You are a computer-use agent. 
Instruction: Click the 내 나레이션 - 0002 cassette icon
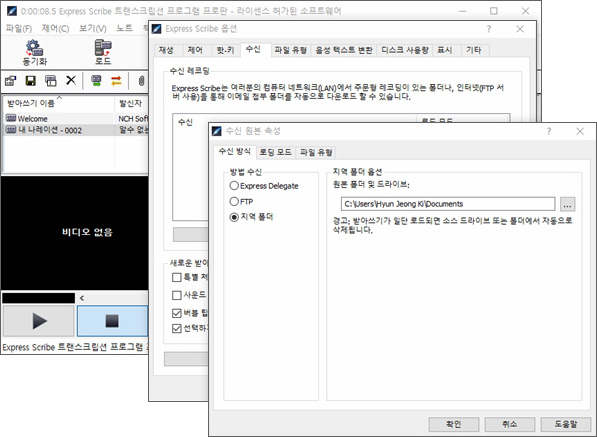(x=11, y=130)
